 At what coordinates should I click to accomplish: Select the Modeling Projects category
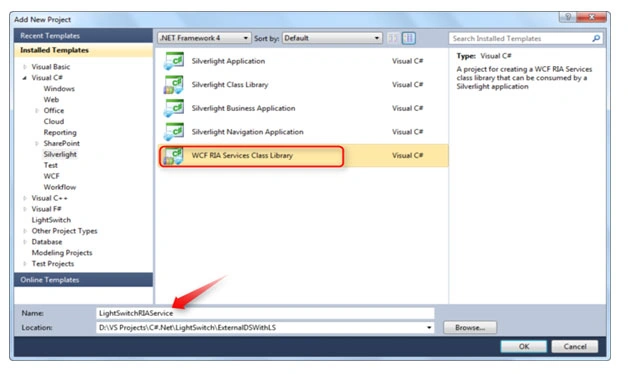point(62,253)
